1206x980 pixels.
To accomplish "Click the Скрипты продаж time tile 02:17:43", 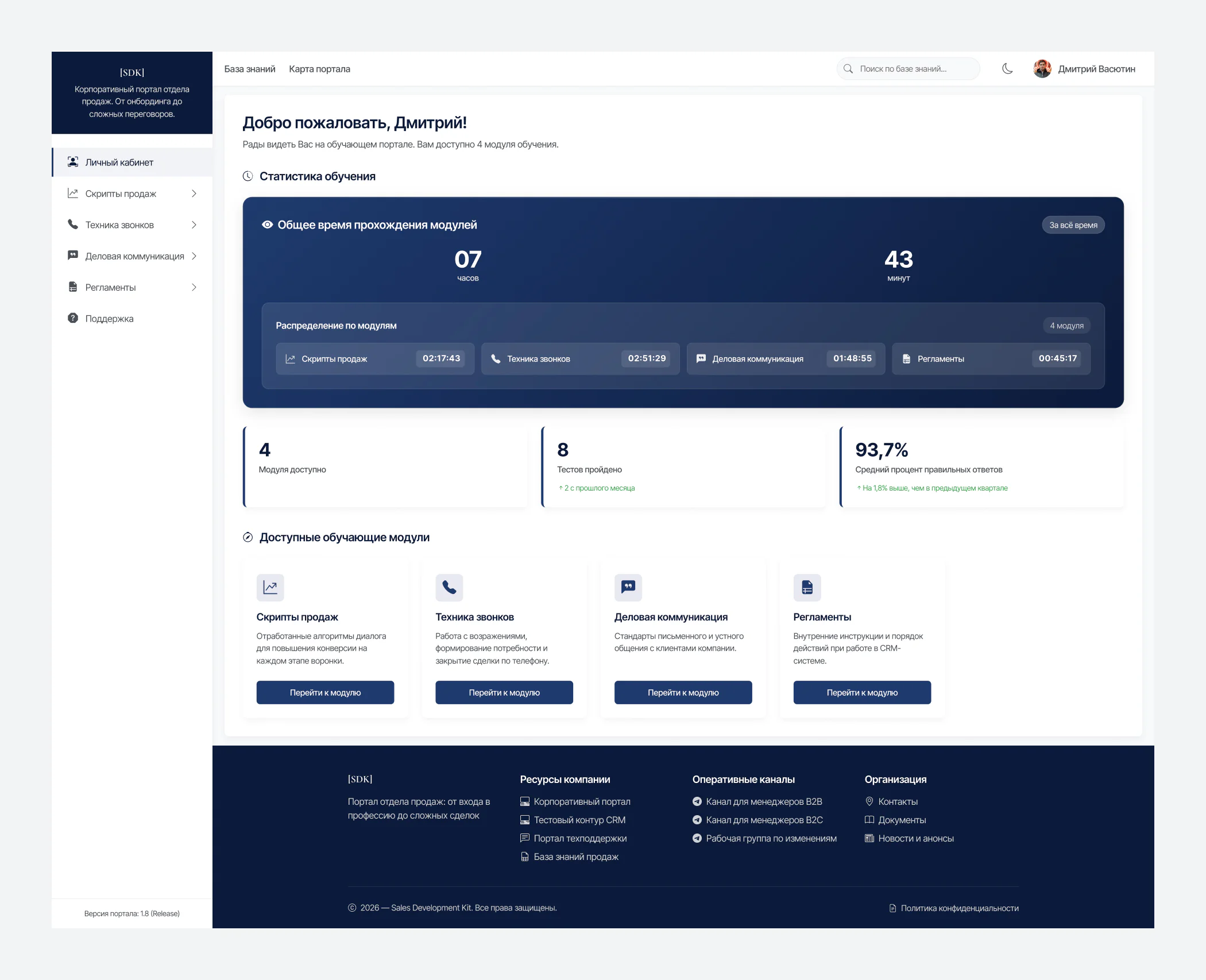I will [x=375, y=358].
